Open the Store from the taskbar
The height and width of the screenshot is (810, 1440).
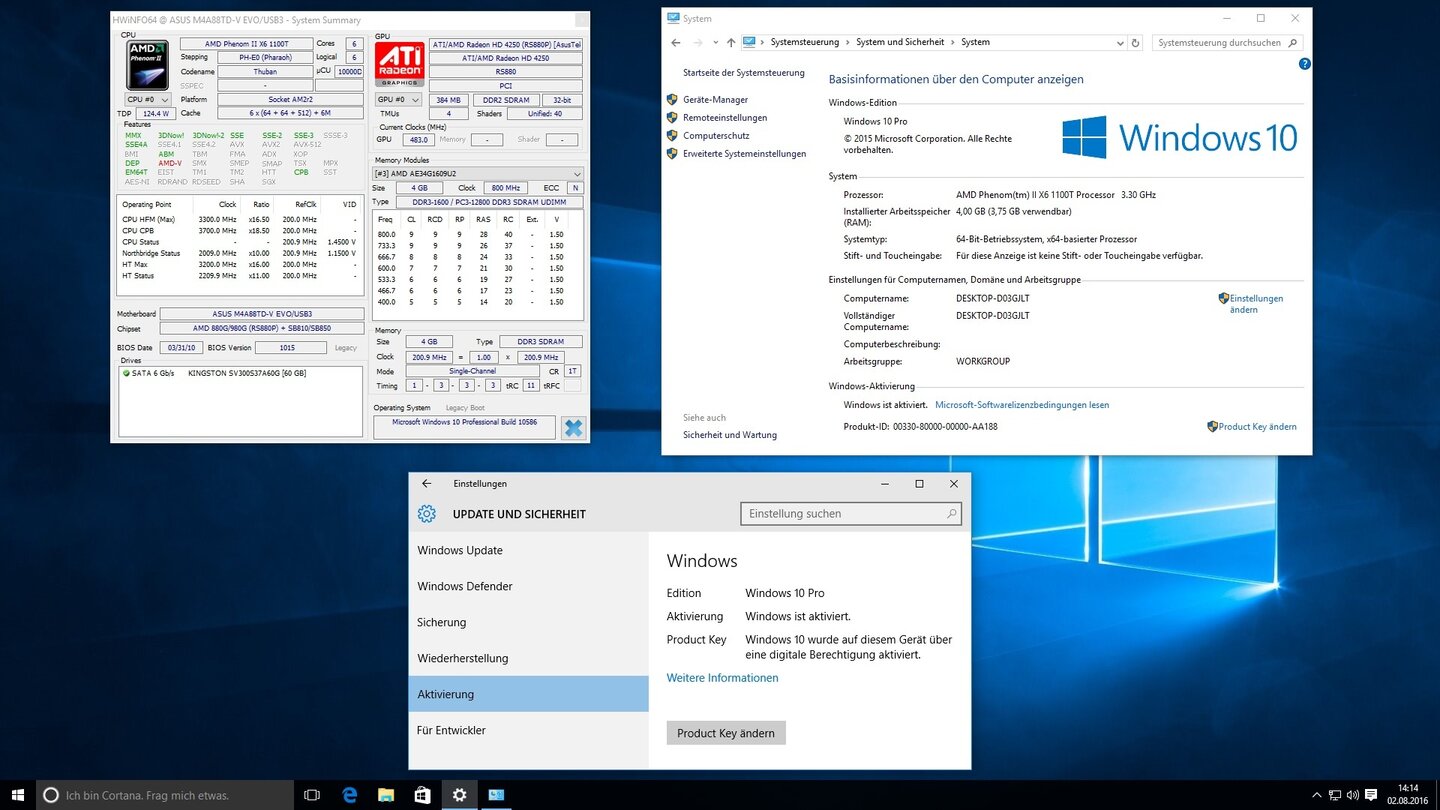click(x=422, y=795)
